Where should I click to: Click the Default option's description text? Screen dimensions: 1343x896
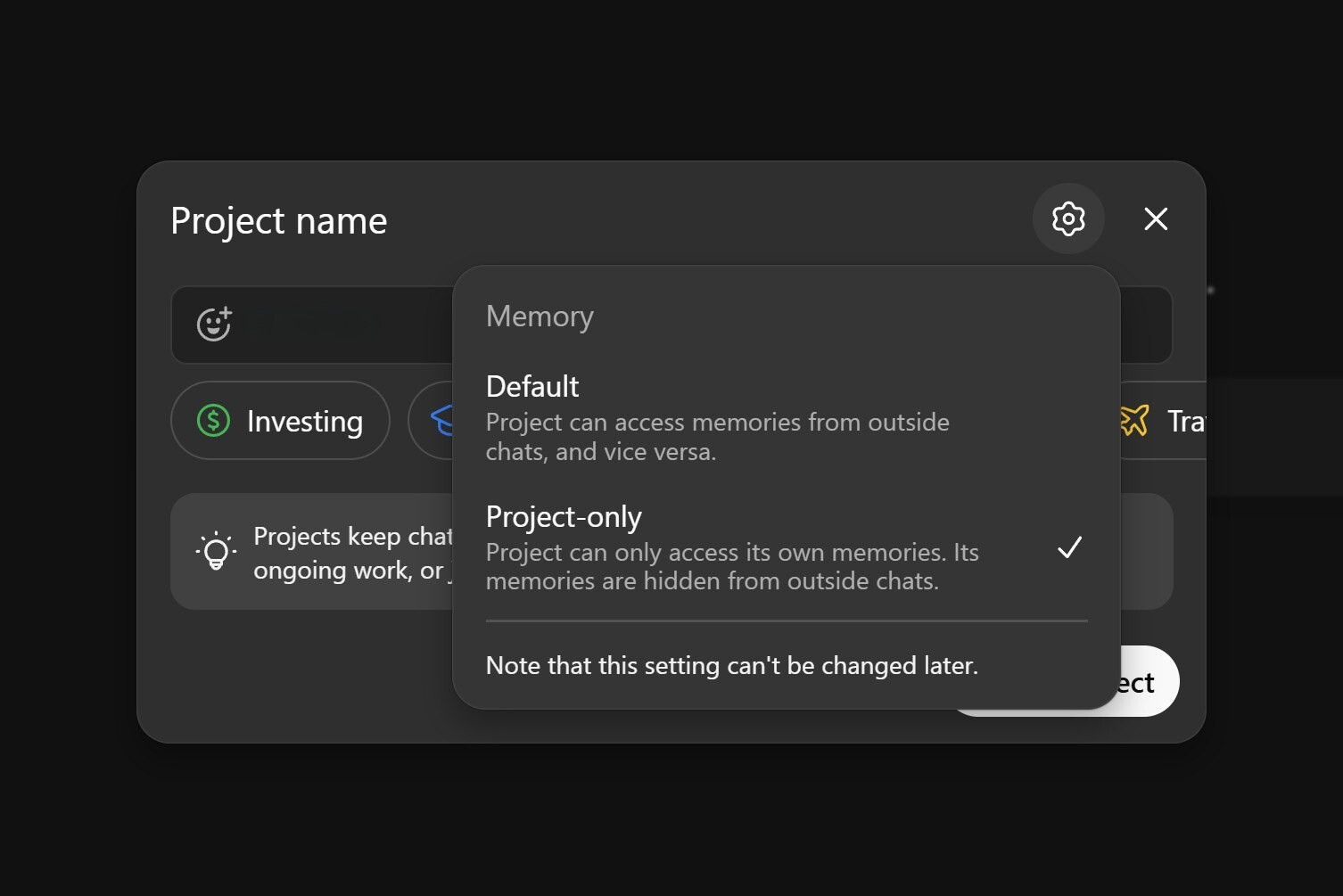(716, 437)
